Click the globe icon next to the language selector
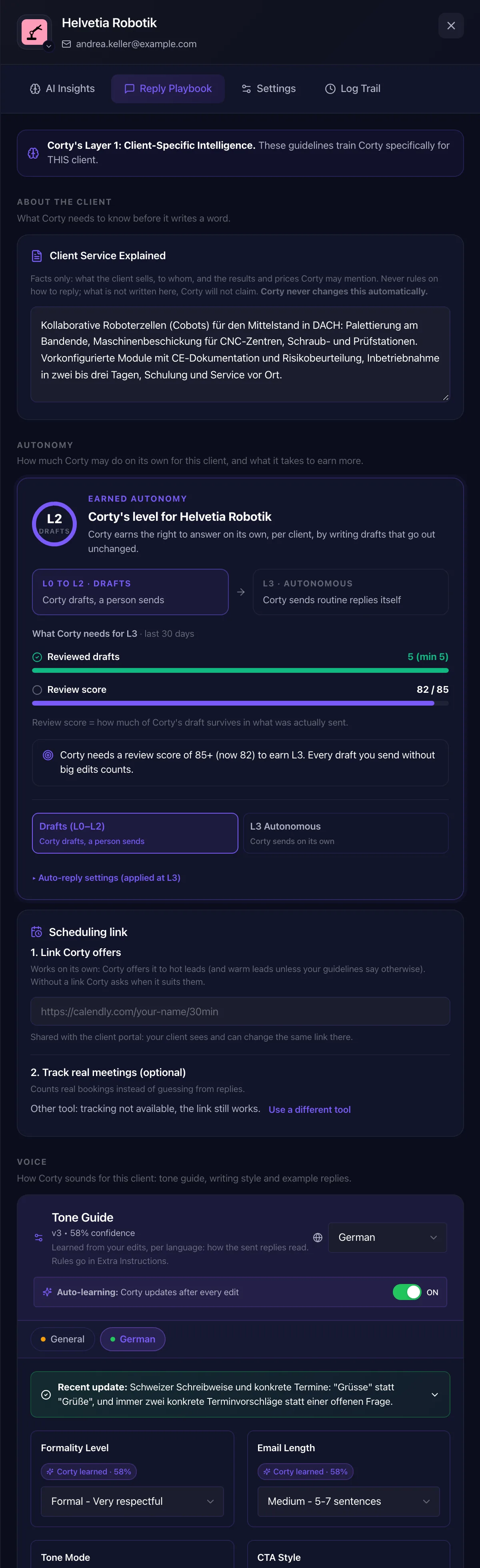480x1568 pixels. [318, 1238]
